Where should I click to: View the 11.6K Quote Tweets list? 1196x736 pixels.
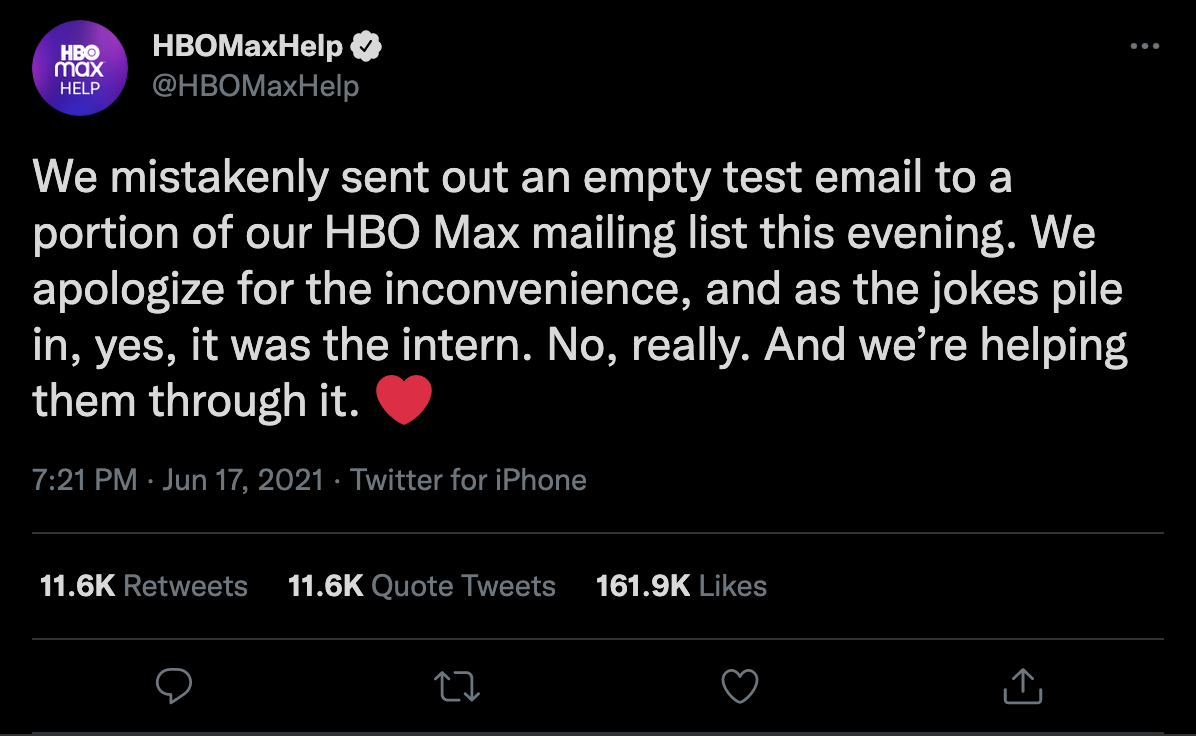(x=421, y=586)
